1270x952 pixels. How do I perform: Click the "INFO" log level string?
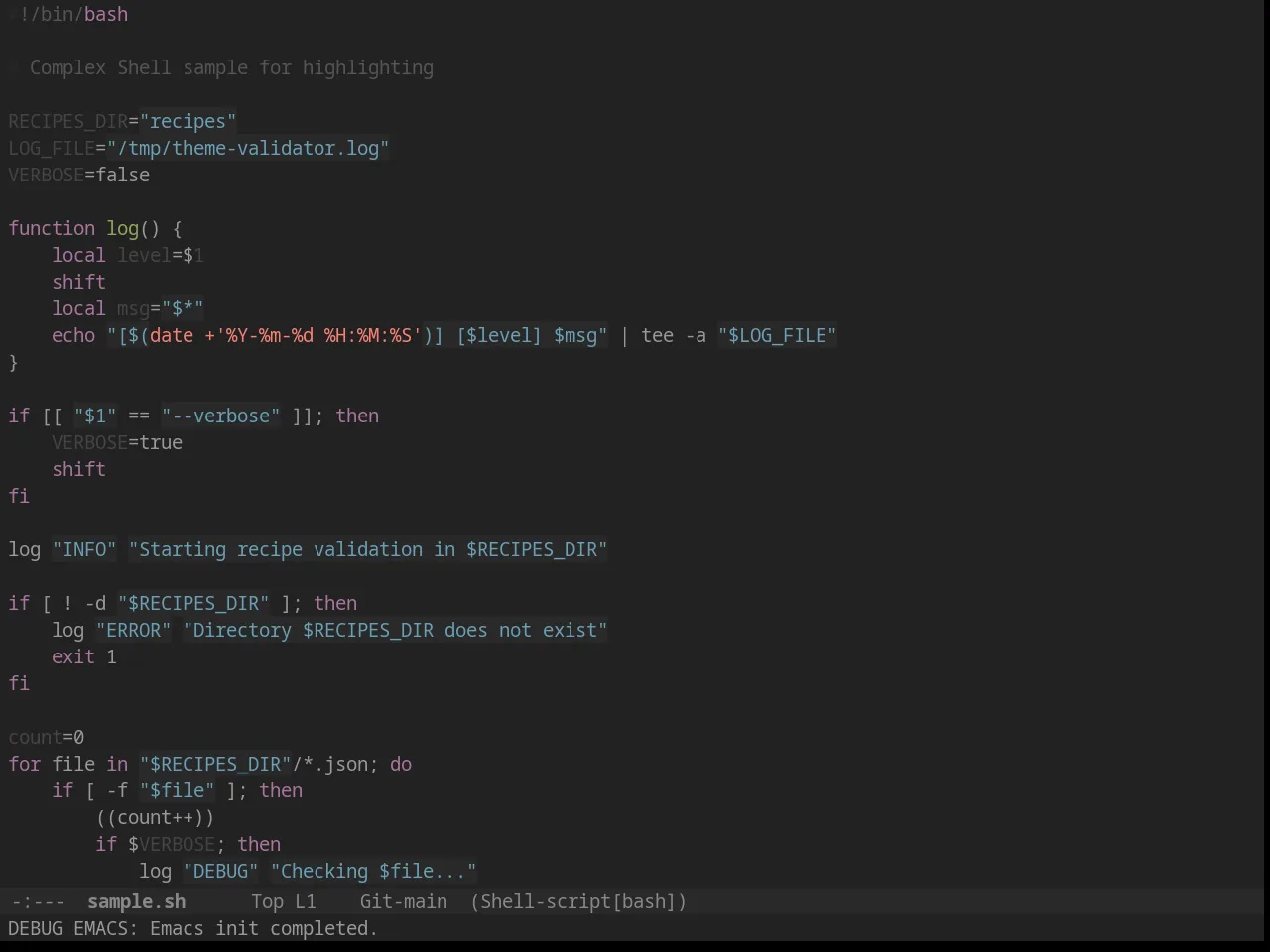pyautogui.click(x=84, y=549)
